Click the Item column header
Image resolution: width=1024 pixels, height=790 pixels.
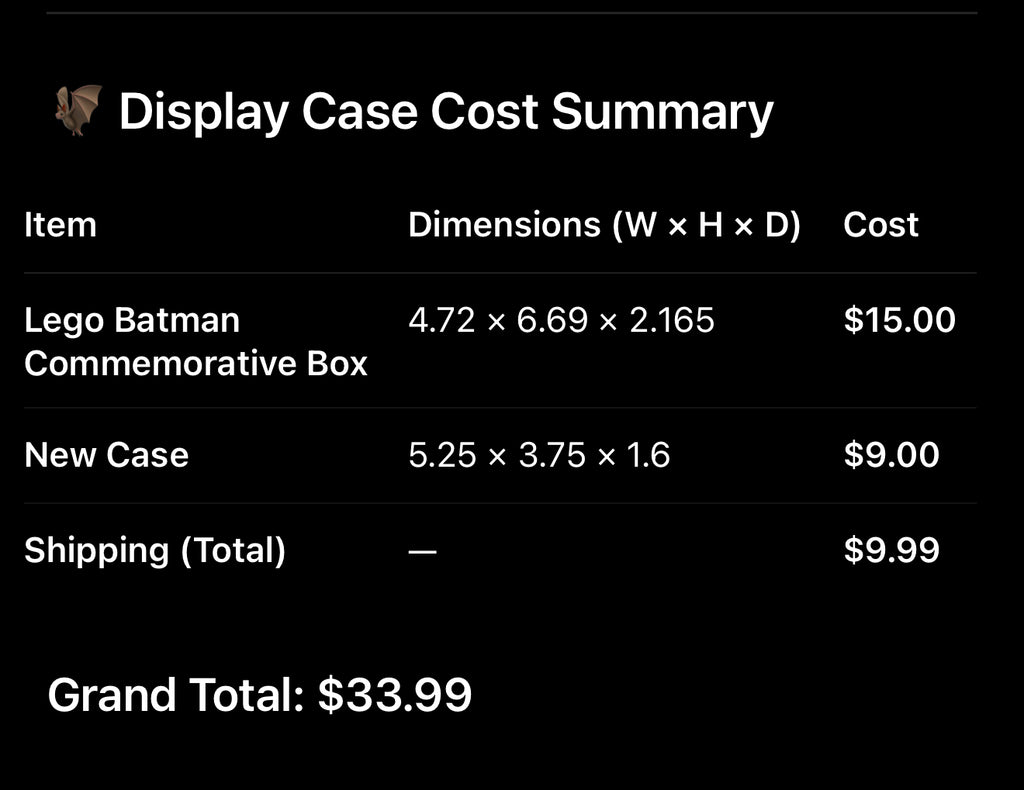coord(60,225)
